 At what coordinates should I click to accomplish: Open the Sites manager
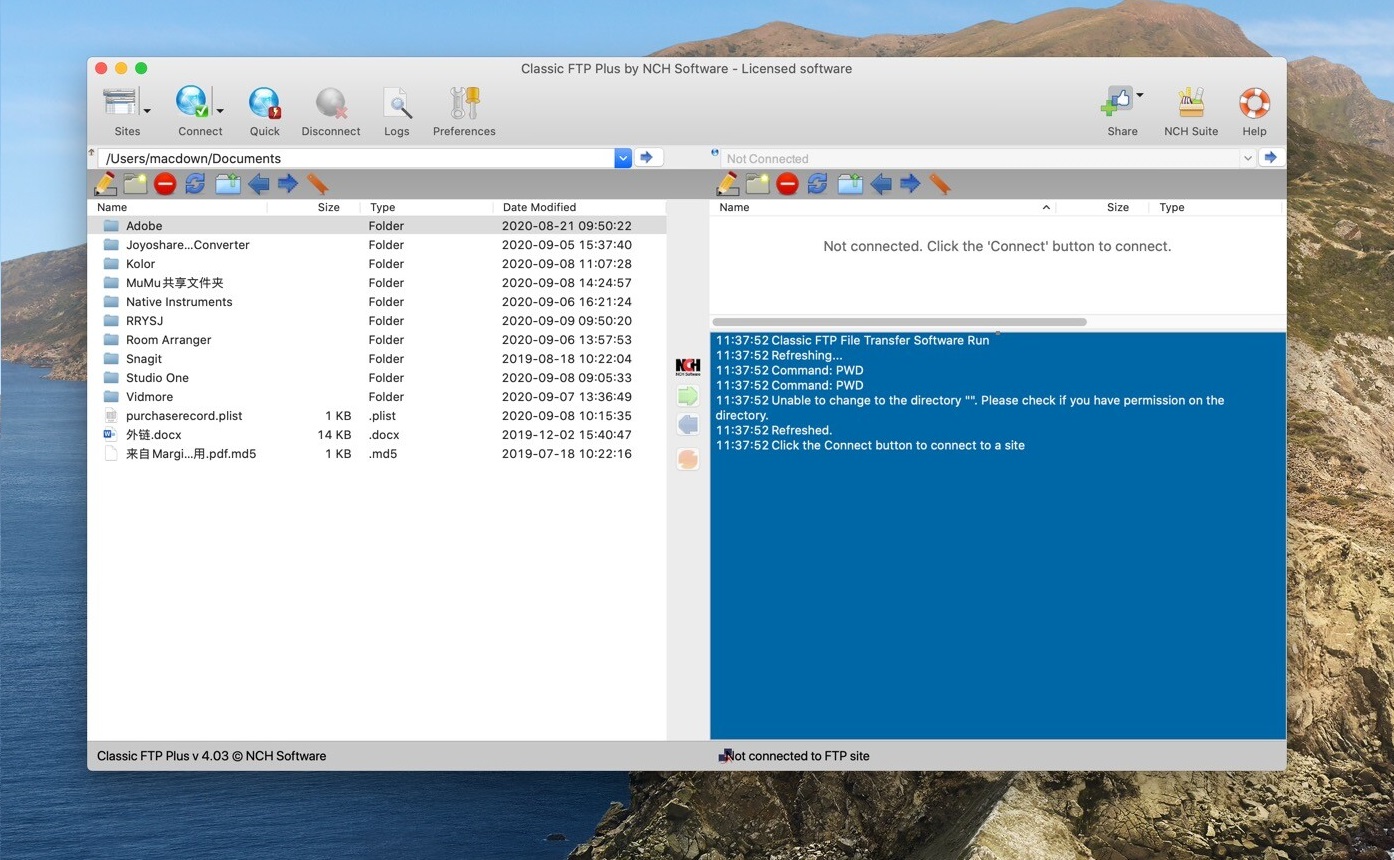click(125, 104)
